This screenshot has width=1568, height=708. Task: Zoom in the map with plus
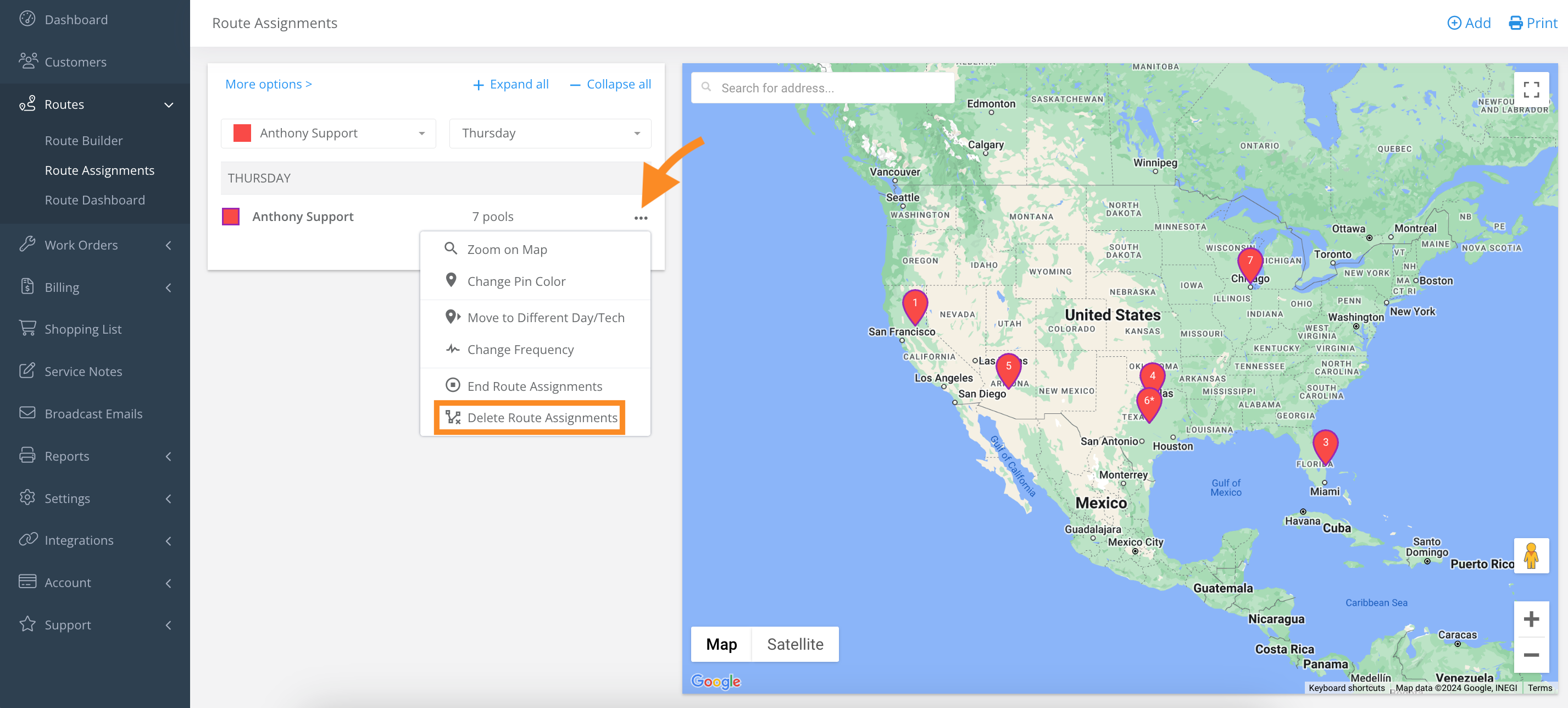coord(1531,619)
